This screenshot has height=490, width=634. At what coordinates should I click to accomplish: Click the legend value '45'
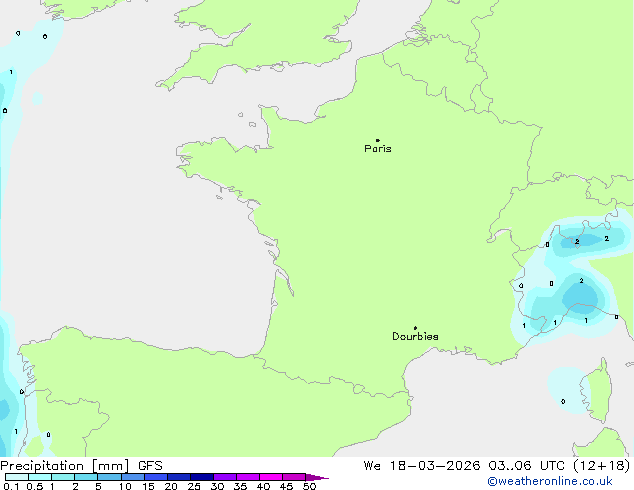[286, 486]
